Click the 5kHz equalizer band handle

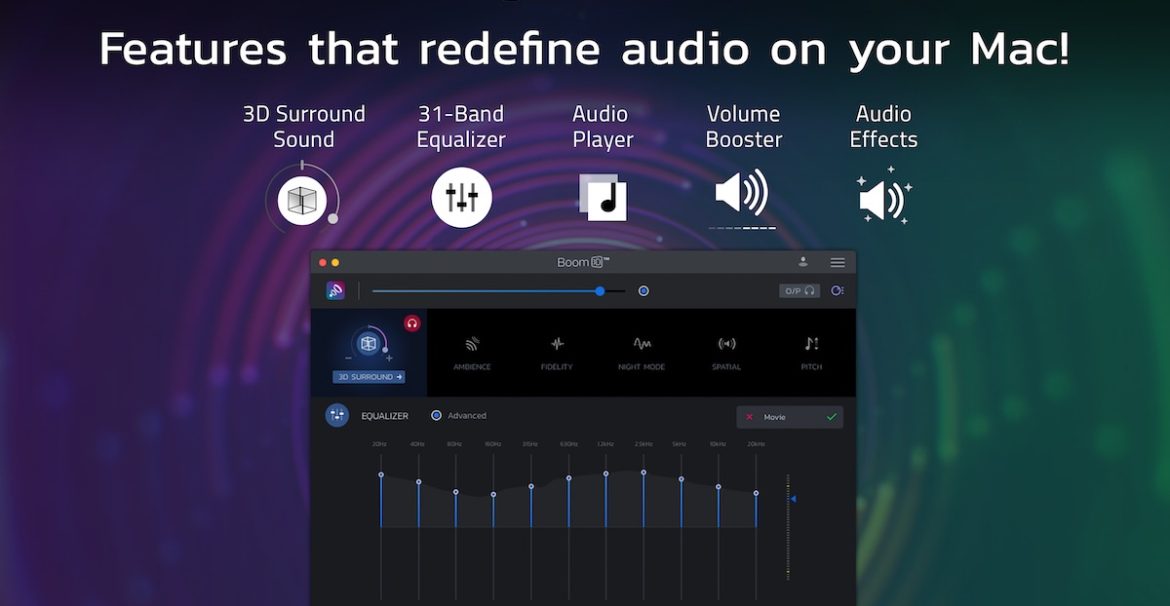click(681, 479)
